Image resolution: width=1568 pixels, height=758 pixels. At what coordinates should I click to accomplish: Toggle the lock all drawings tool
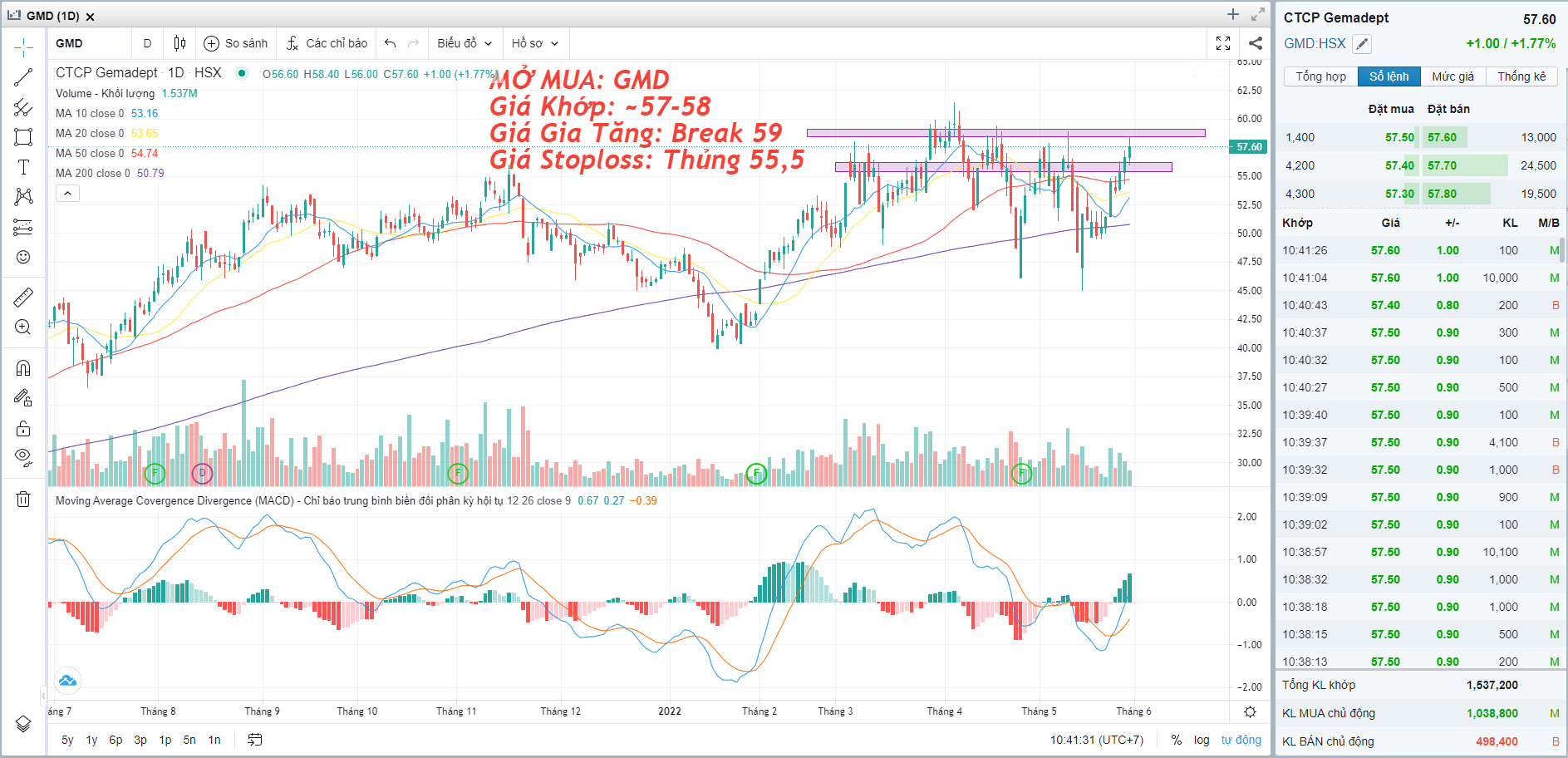23,429
